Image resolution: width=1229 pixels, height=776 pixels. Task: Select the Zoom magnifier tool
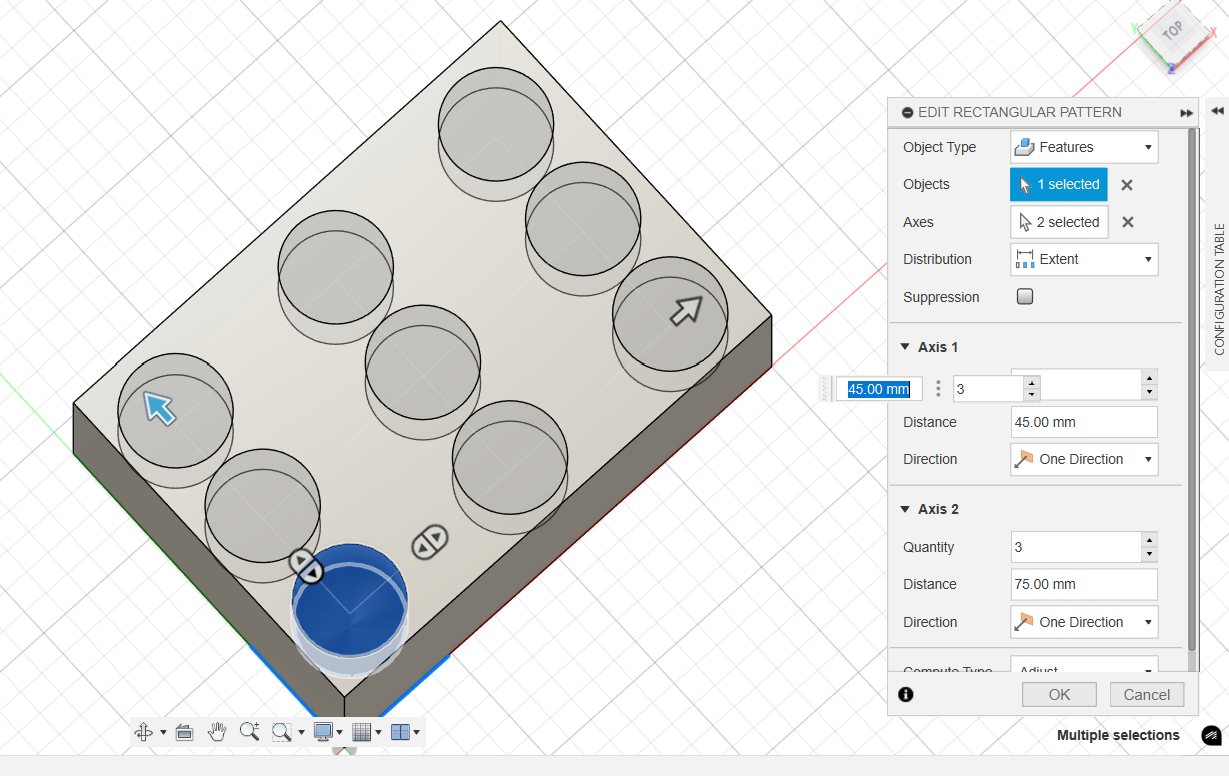(250, 732)
